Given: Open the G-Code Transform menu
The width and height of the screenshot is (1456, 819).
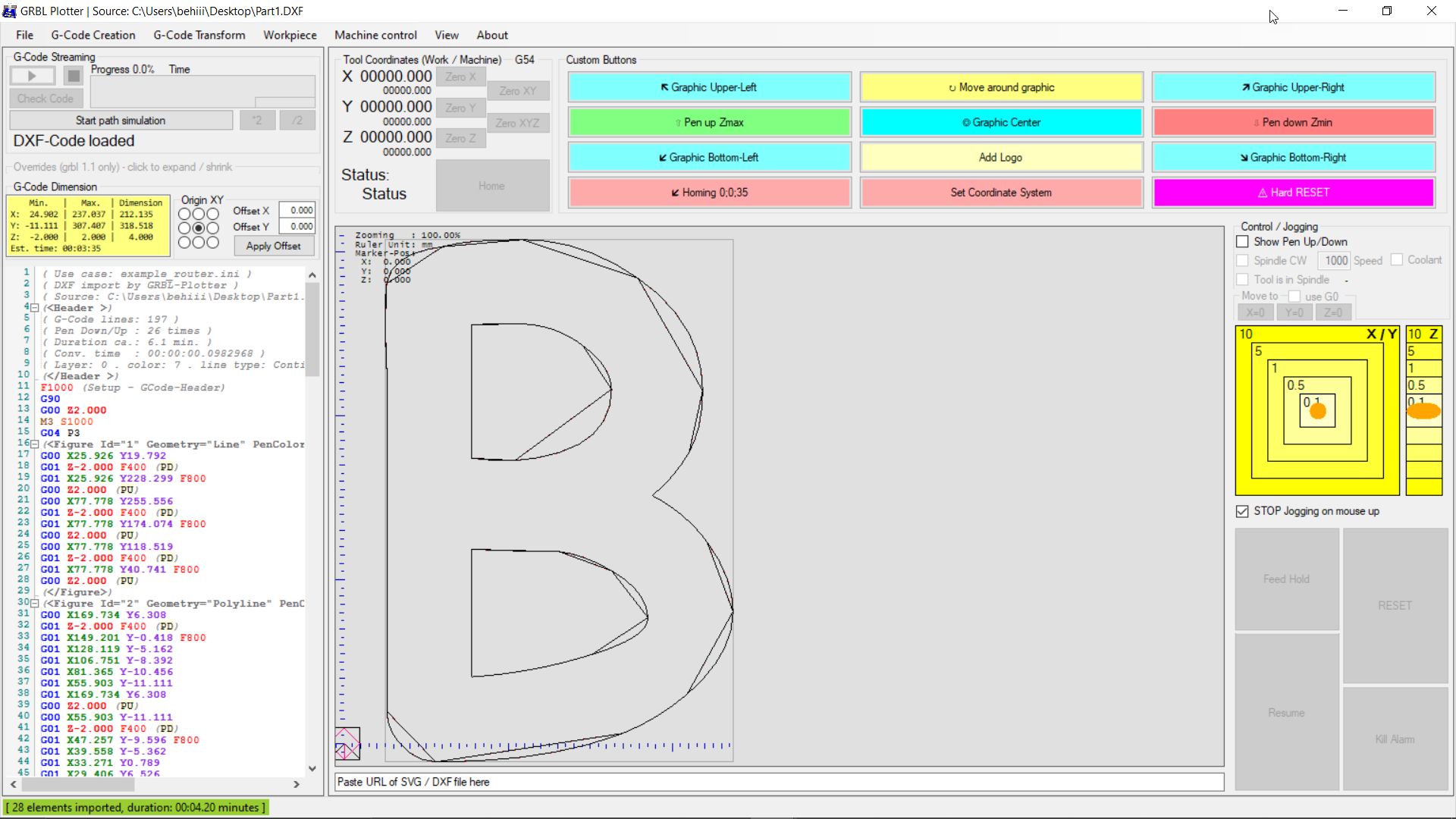Looking at the screenshot, I should coord(199,35).
